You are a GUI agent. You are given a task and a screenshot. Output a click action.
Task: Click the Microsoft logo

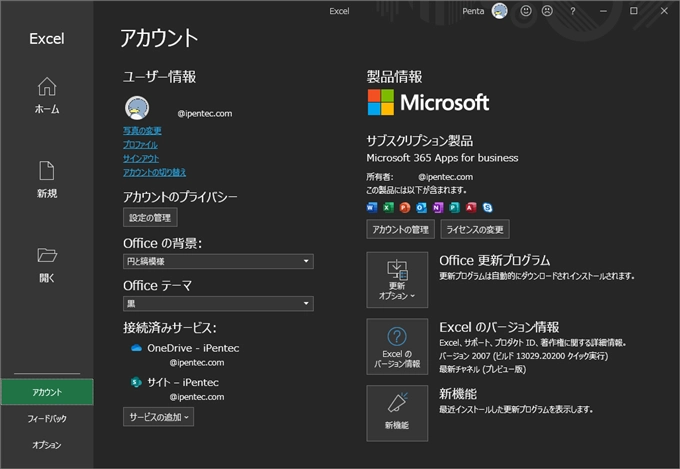[x=428, y=102]
